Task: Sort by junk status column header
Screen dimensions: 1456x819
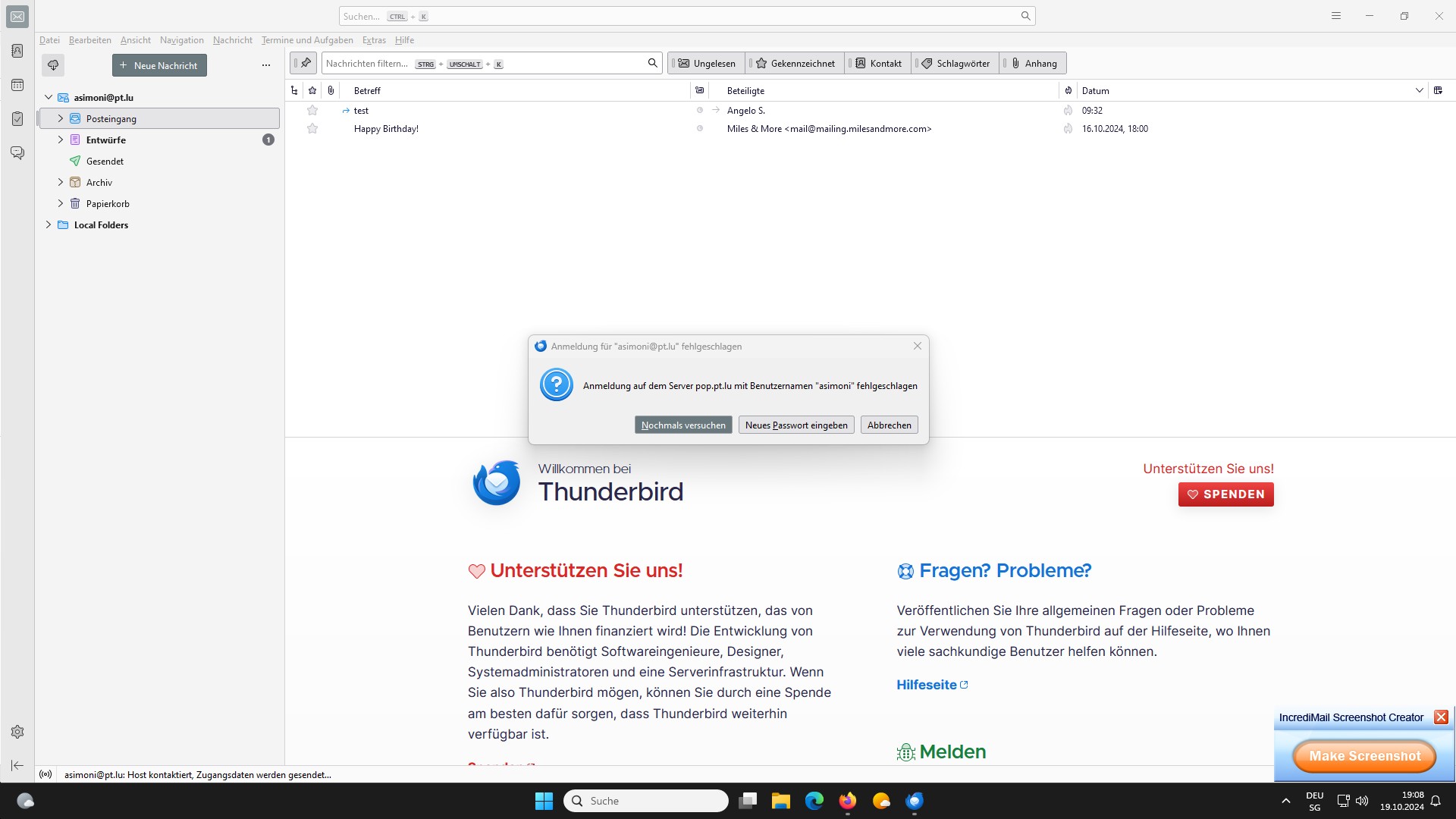Action: (x=1068, y=90)
